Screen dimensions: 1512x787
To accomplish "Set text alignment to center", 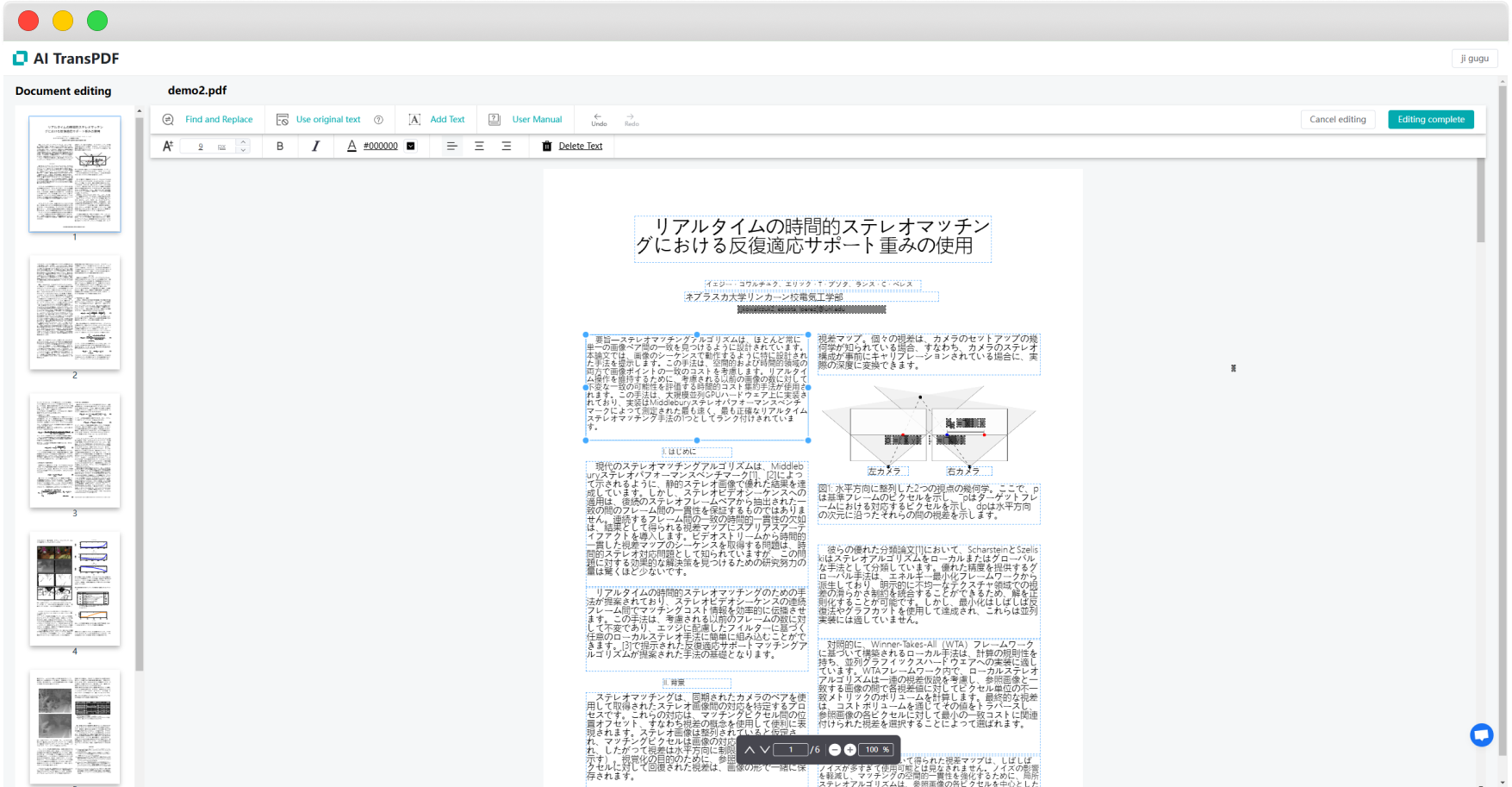I will pos(479,147).
